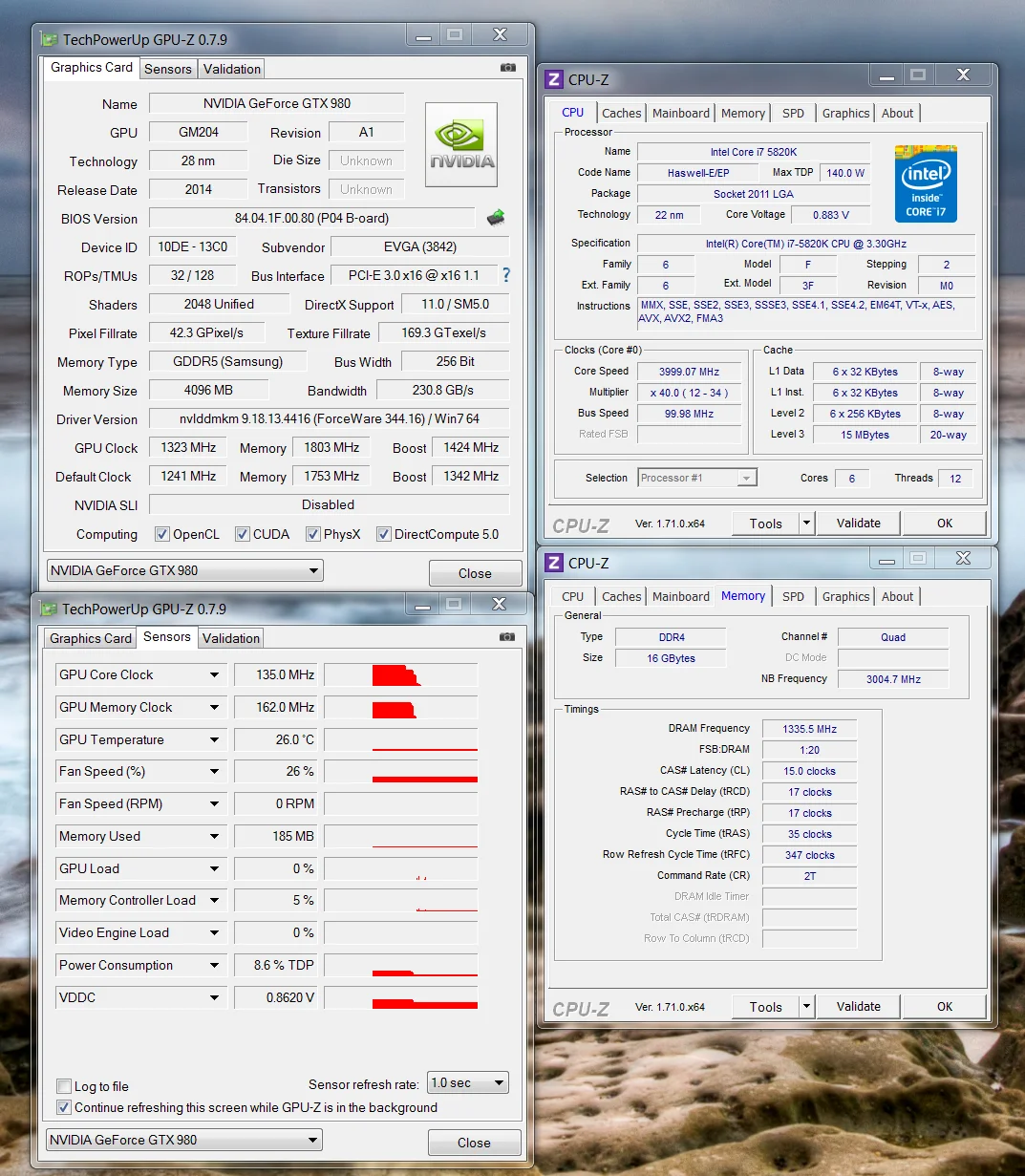Open the About tab in CPU-Z CPU window
Screen dimensions: 1025x1176
point(898,113)
